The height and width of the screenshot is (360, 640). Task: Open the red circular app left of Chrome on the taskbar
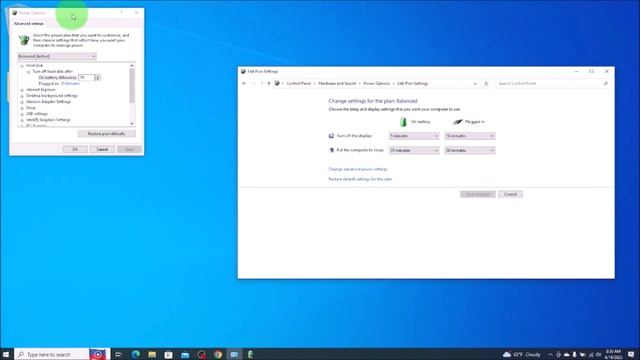click(201, 354)
